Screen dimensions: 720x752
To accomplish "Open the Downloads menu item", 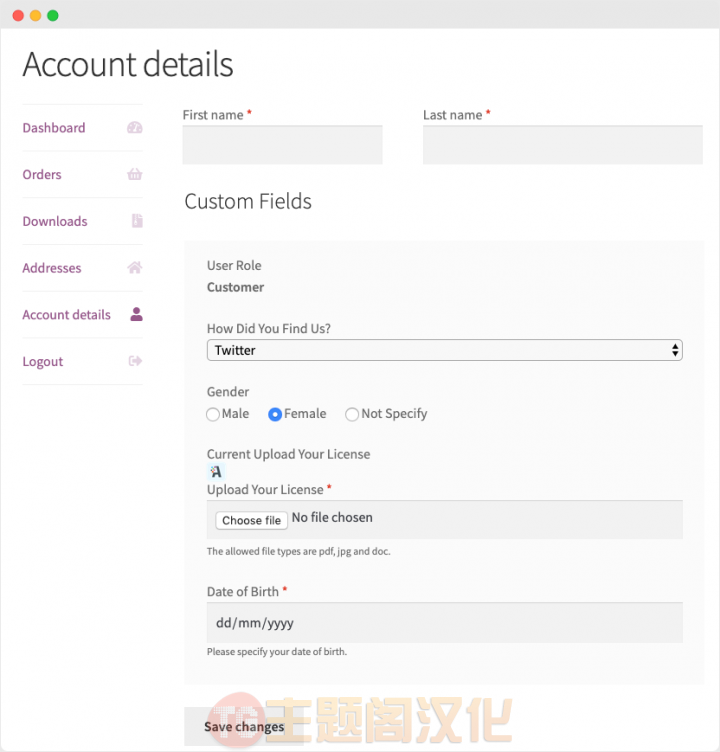I will coord(55,221).
